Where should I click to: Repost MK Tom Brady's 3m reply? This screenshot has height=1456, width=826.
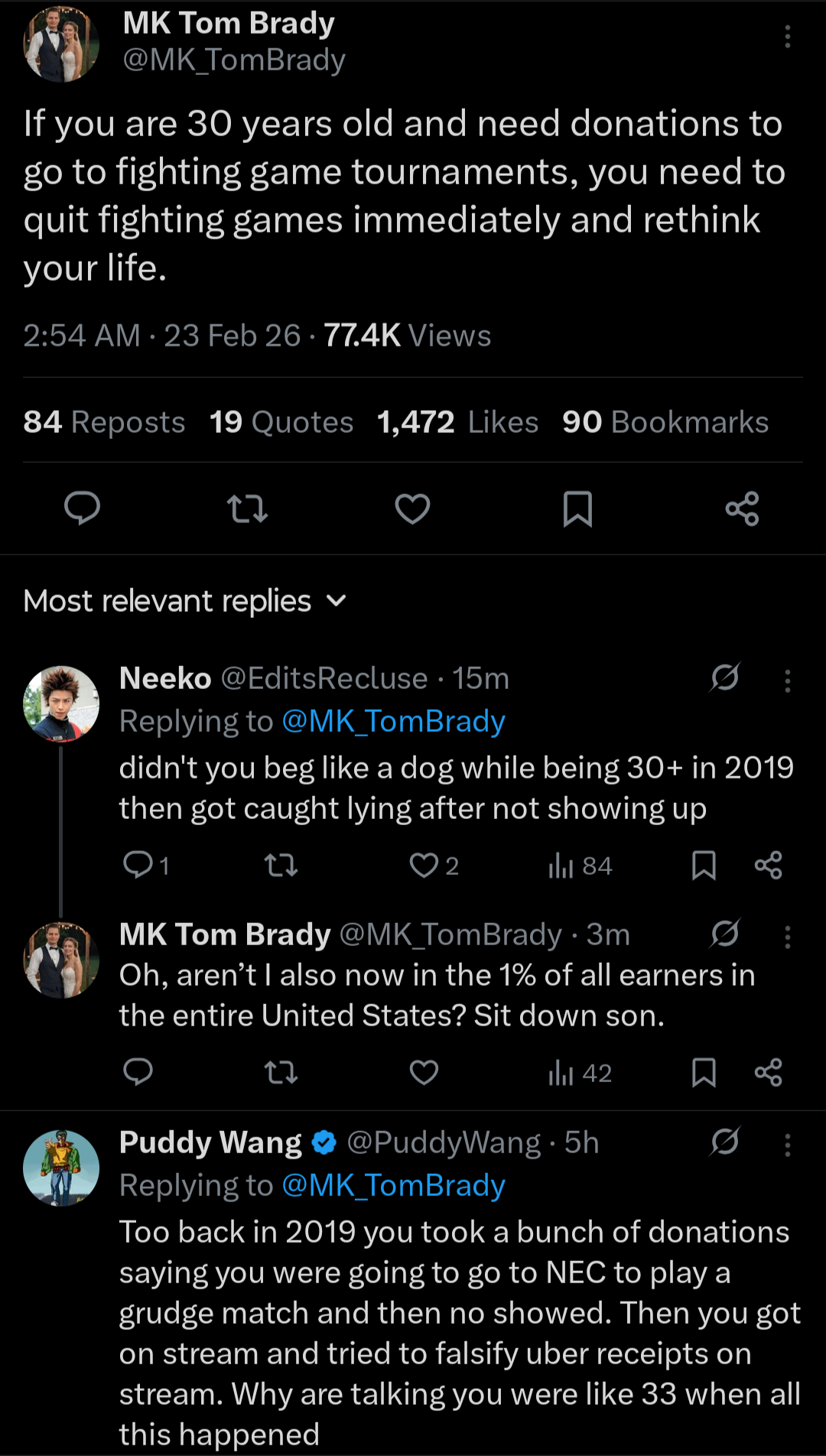point(281,1073)
